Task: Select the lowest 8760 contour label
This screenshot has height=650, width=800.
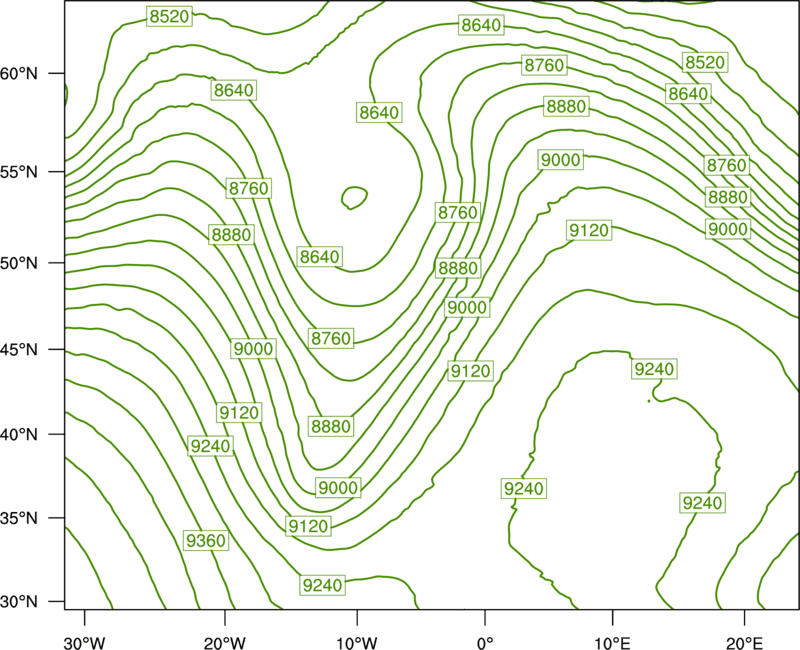Action: pos(331,338)
